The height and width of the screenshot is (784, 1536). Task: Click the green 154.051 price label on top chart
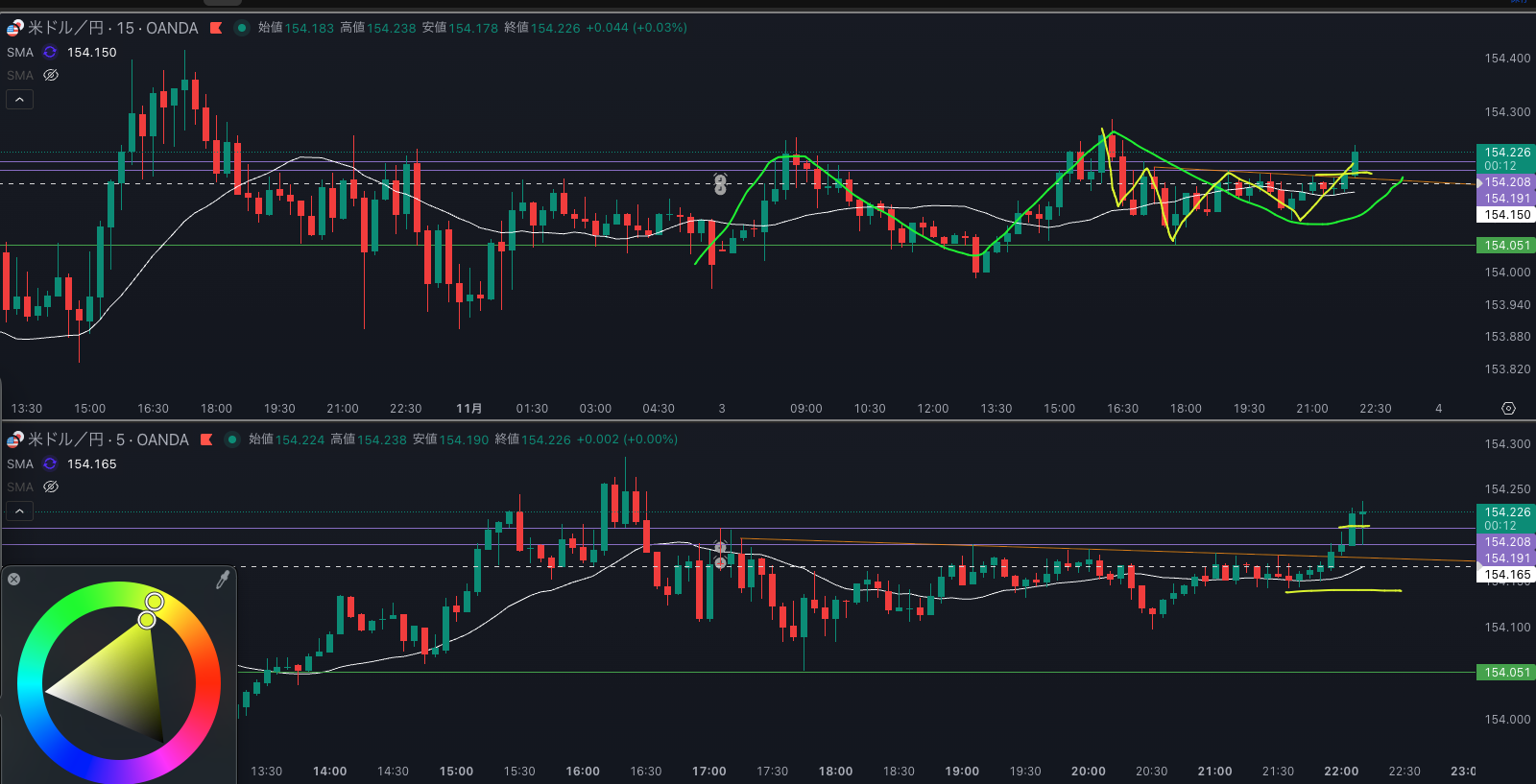pyautogui.click(x=1506, y=246)
